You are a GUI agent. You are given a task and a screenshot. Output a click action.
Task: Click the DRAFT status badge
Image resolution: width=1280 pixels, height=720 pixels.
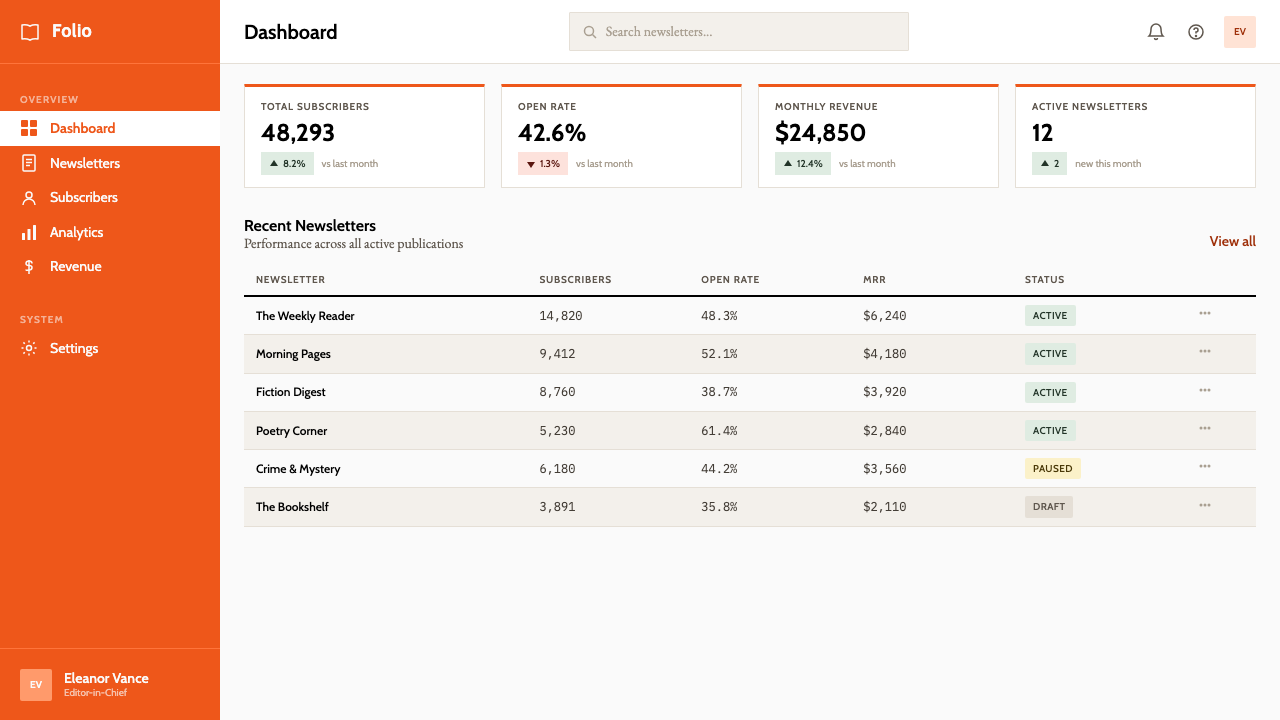click(1049, 507)
